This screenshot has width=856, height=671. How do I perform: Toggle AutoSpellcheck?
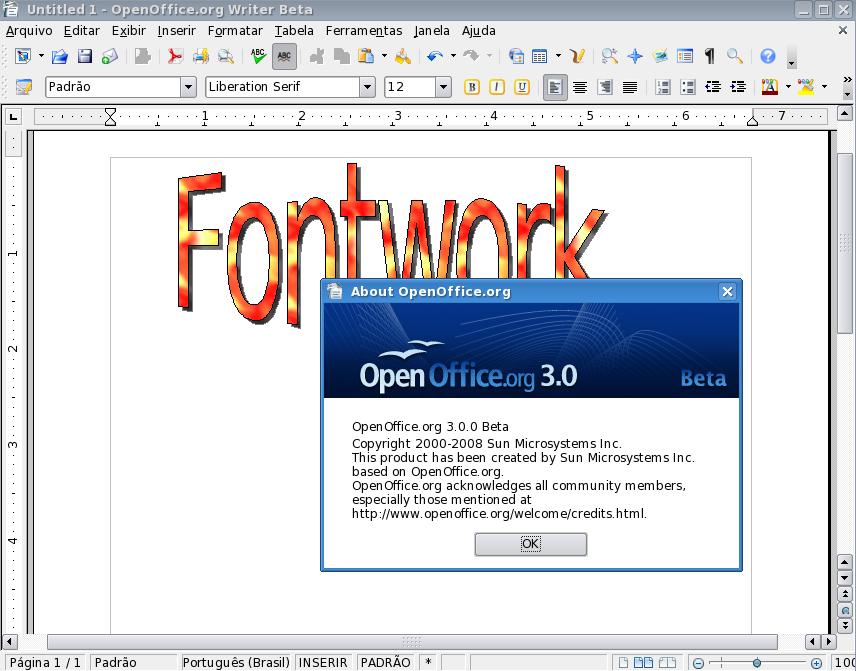pos(284,56)
